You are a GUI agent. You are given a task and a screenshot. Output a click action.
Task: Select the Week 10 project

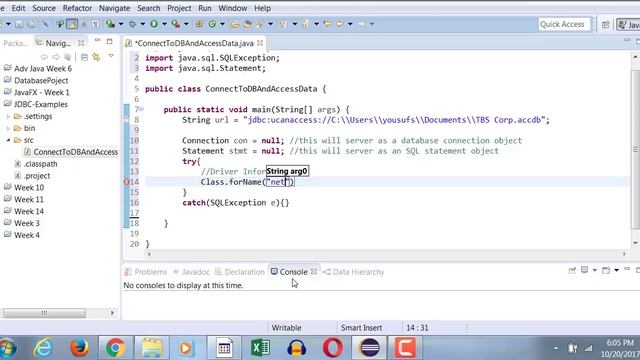coord(29,187)
